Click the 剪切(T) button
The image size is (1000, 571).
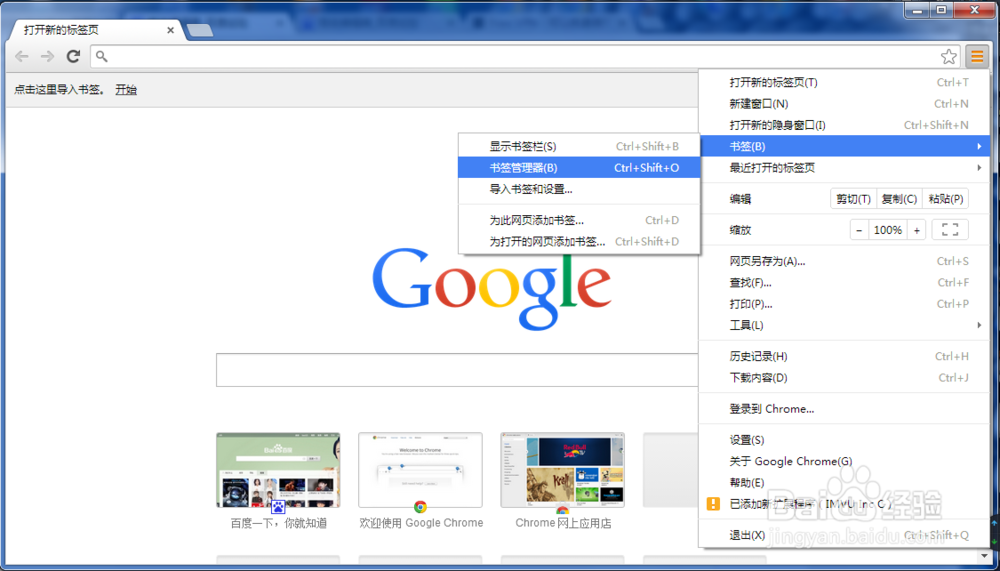(853, 199)
